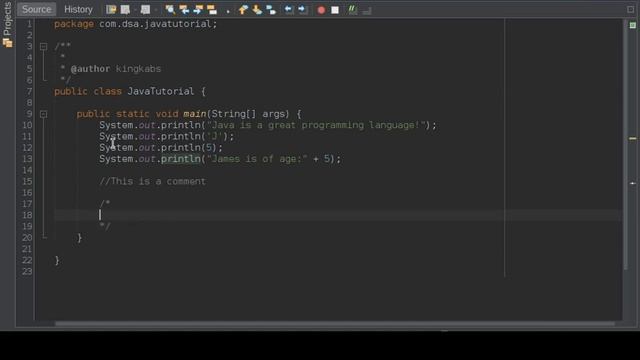Comment out the line with the Comment icon
640x360 pixels.
352,9
